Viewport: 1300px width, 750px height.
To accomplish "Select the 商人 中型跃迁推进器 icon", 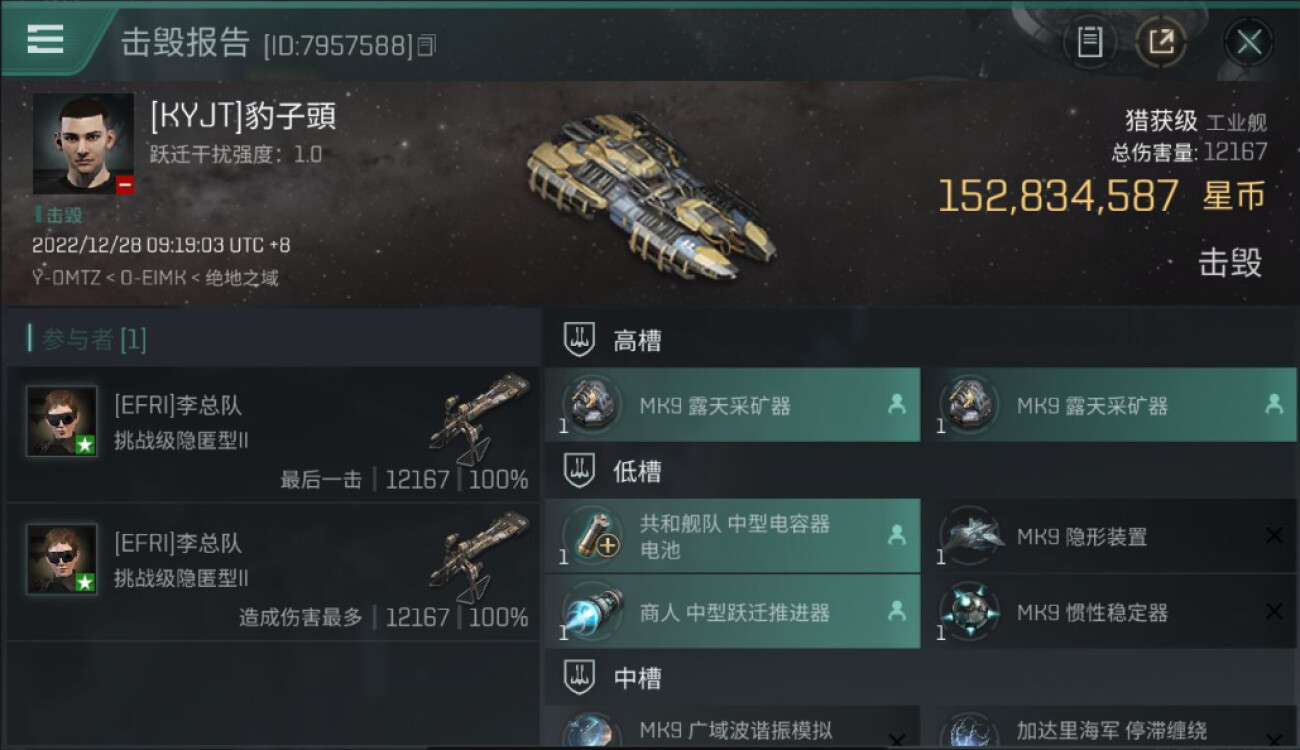I will [591, 611].
